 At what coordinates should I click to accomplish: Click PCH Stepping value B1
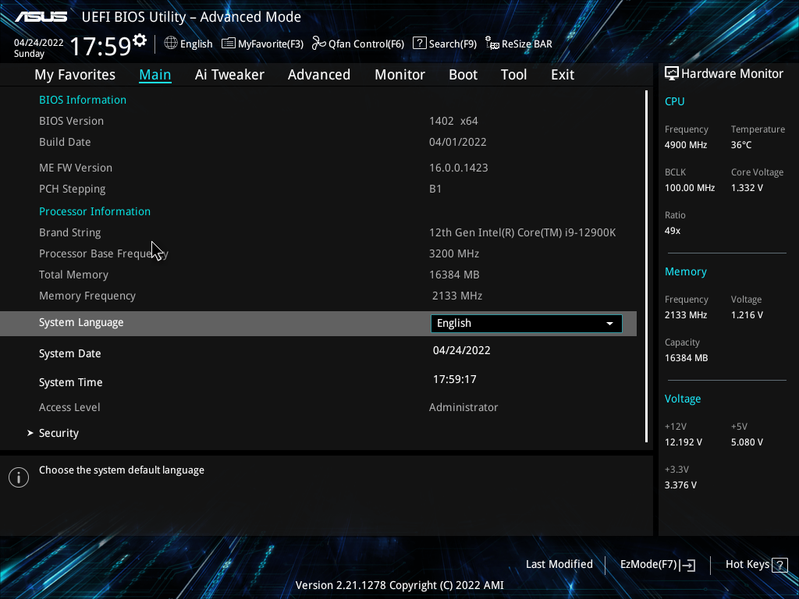[435, 189]
